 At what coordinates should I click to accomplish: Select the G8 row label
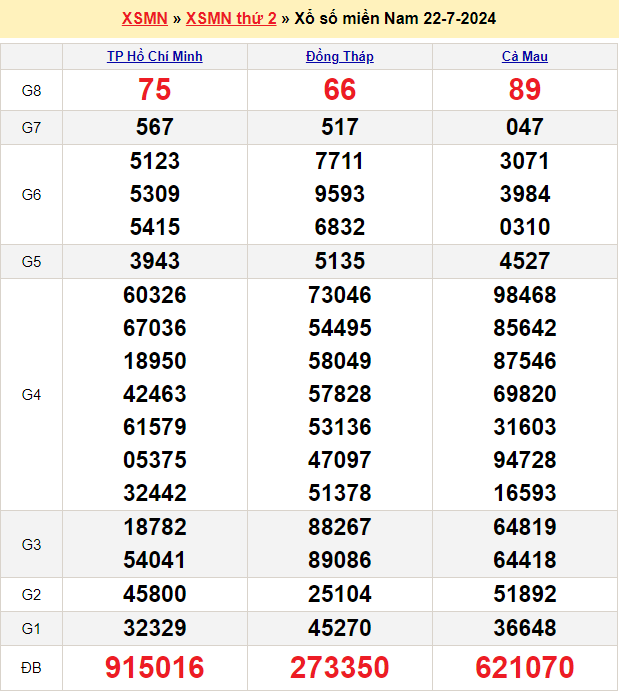point(31,91)
